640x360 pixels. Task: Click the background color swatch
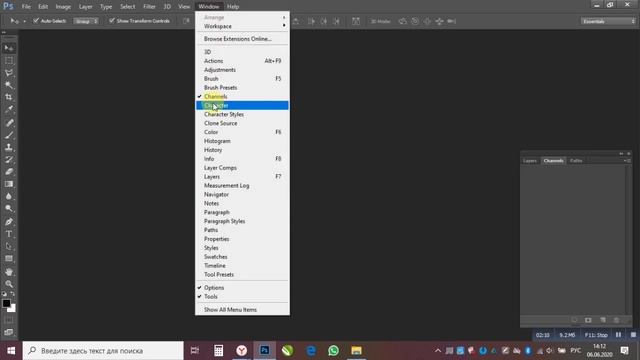pos(13,309)
